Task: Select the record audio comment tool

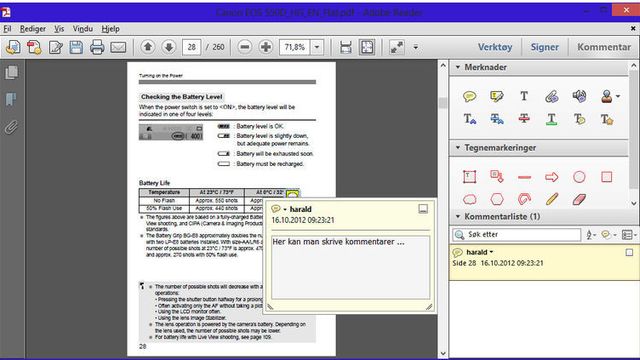Action: (579, 96)
